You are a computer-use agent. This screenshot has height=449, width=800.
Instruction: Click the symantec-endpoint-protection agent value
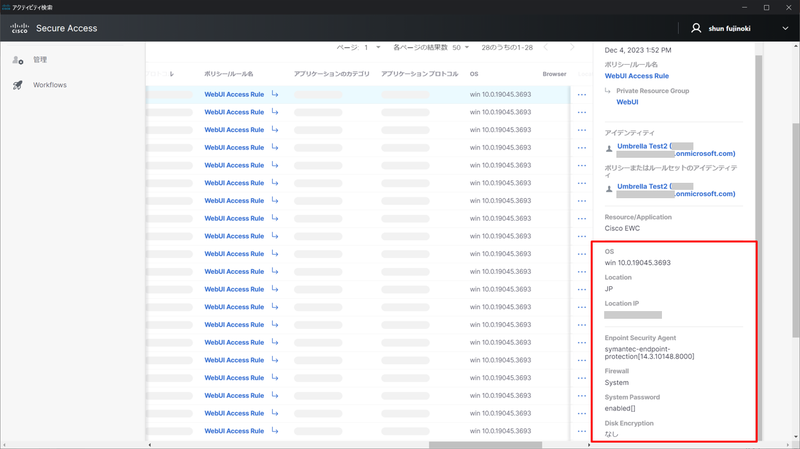pyautogui.click(x=649, y=353)
